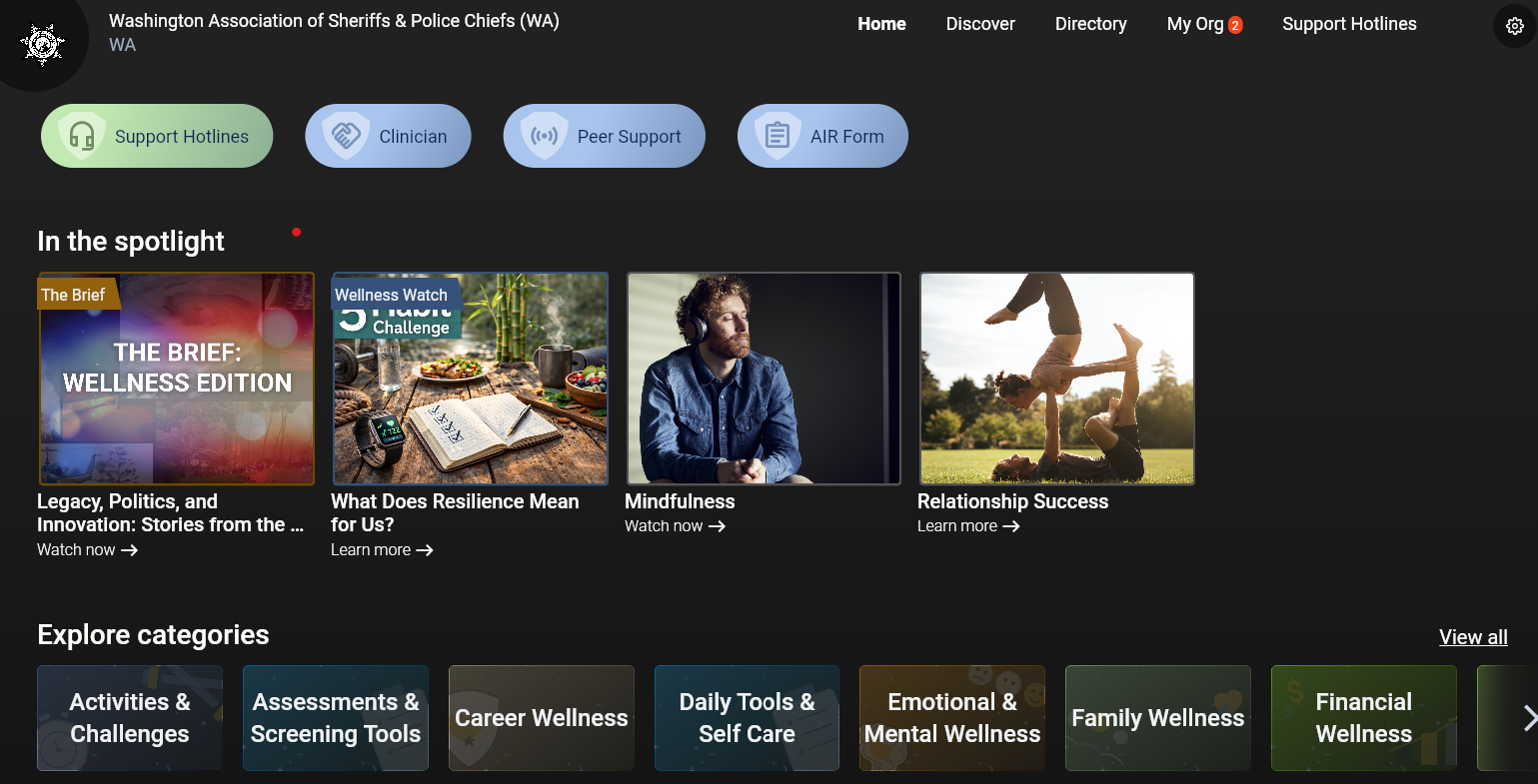1538x784 pixels.
Task: Go to the Directory page
Action: point(1090,24)
